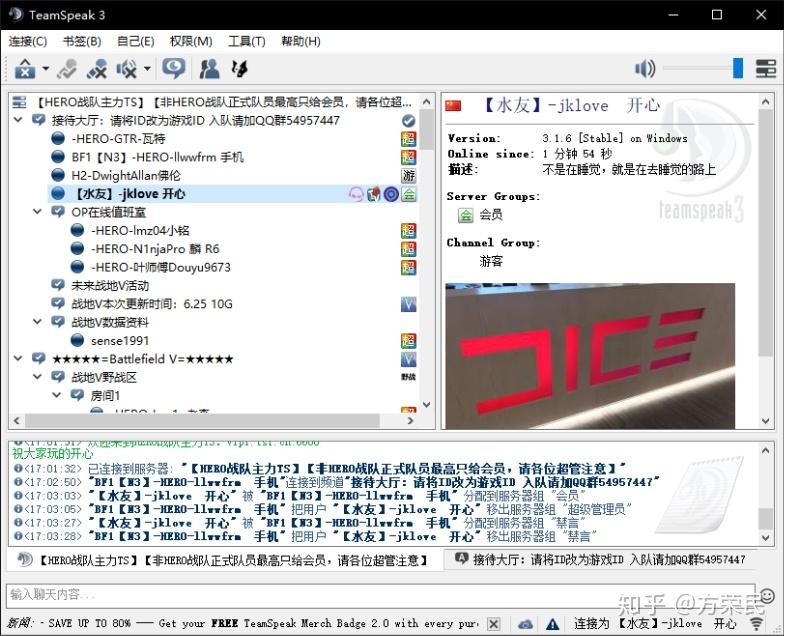Click the disconnect from server toolbar icon
The image size is (785, 636).
25,69
